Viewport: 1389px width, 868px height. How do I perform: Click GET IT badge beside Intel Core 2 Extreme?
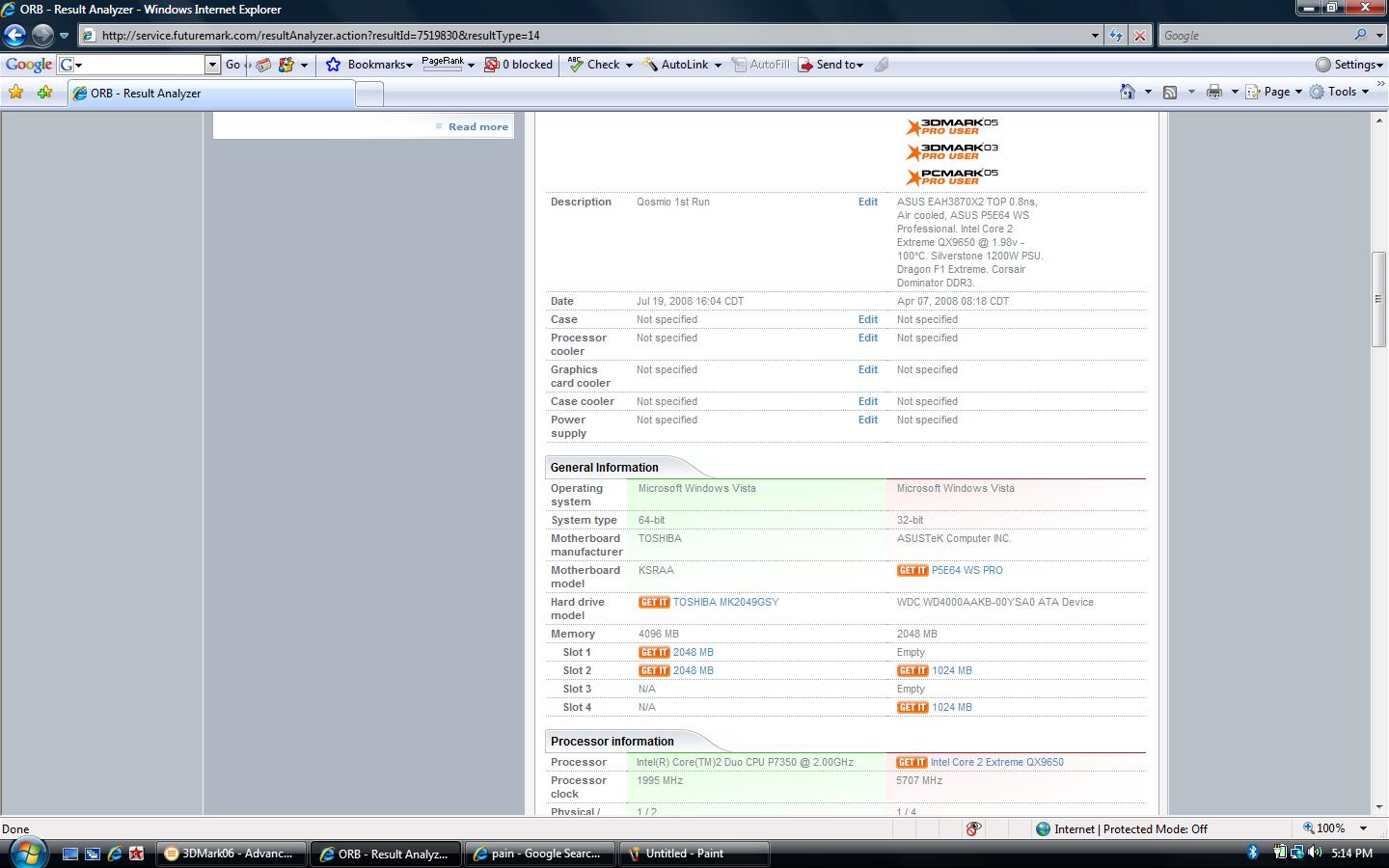click(912, 762)
